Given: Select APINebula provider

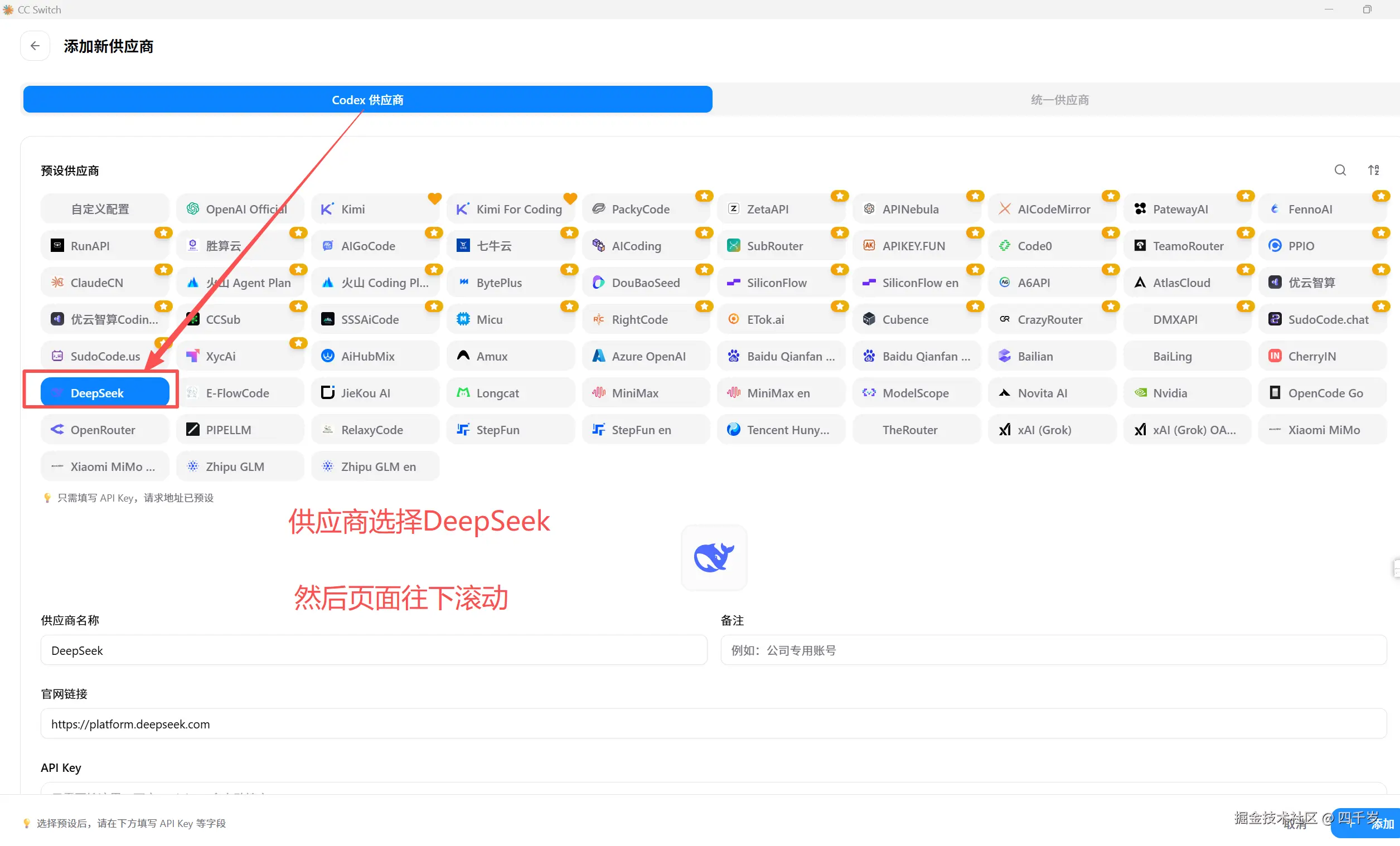Looking at the screenshot, I should (917, 209).
